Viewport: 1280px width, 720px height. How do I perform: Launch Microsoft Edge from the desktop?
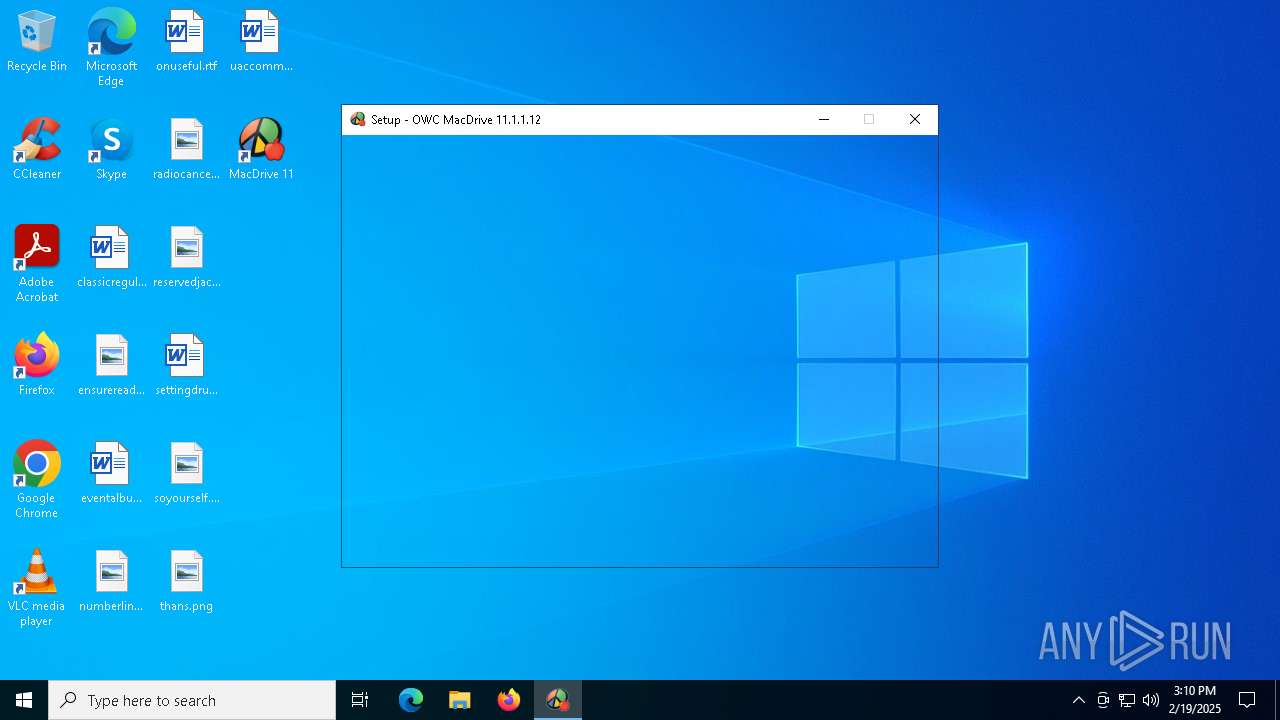coord(111,48)
